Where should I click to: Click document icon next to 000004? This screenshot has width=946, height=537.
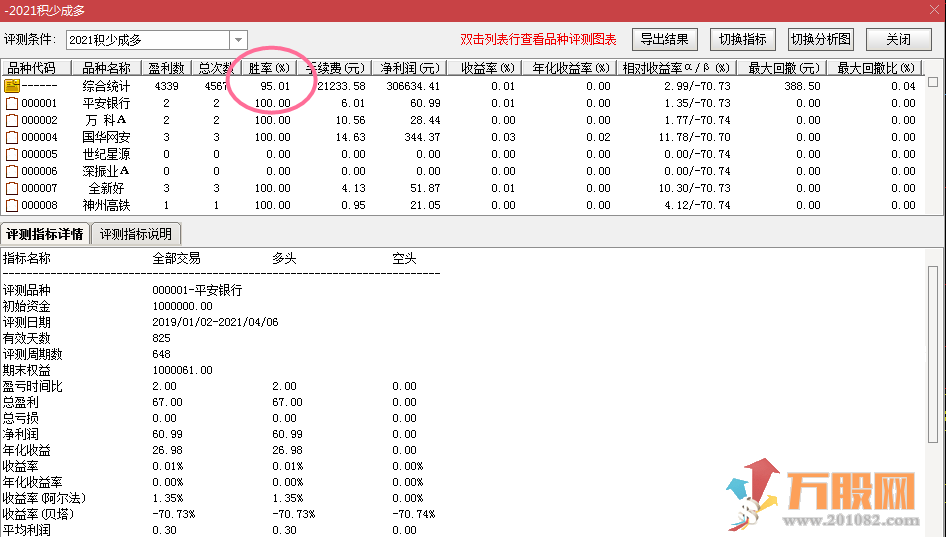tap(12, 137)
